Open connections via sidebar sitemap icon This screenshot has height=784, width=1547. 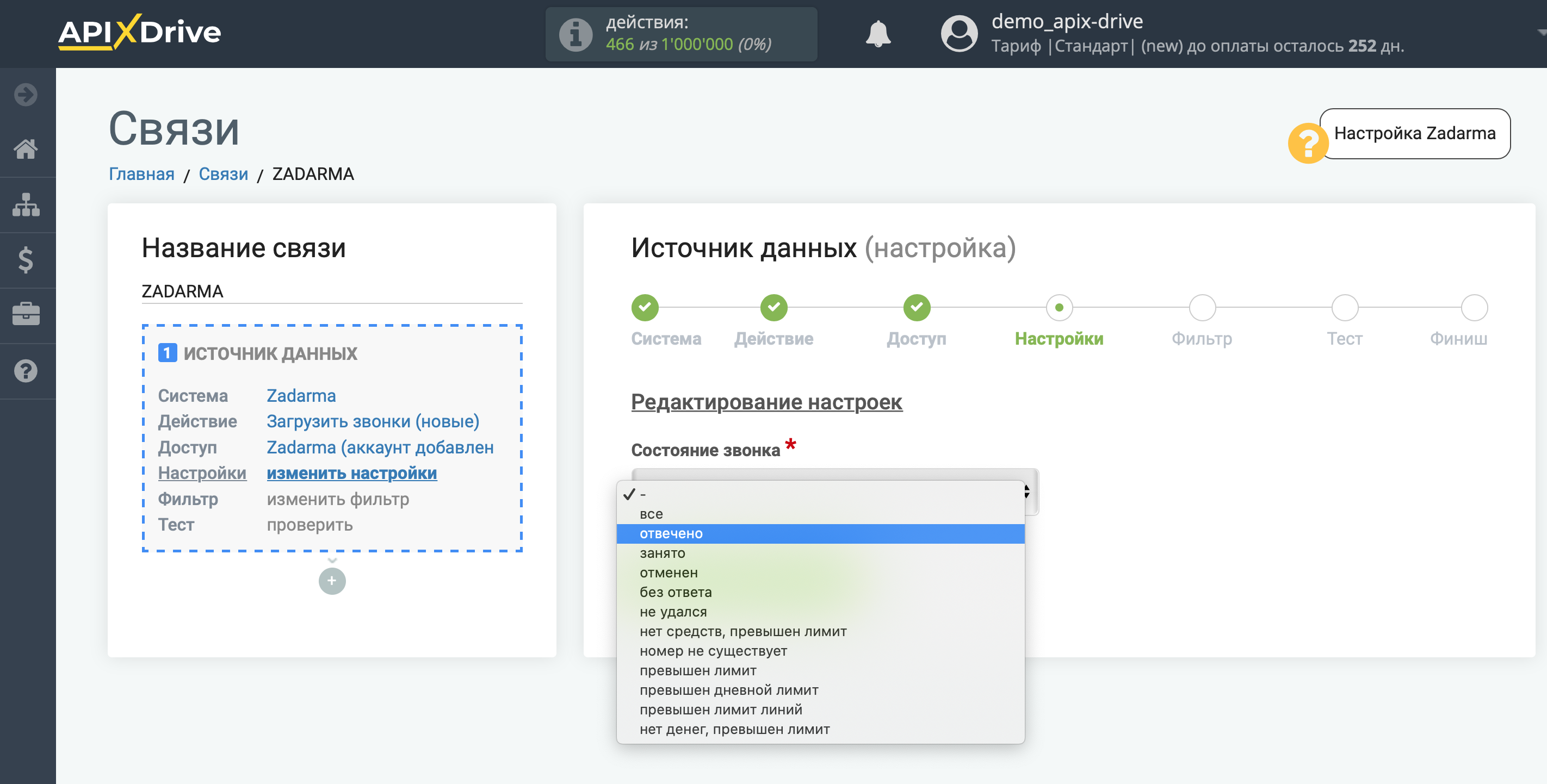(x=26, y=205)
